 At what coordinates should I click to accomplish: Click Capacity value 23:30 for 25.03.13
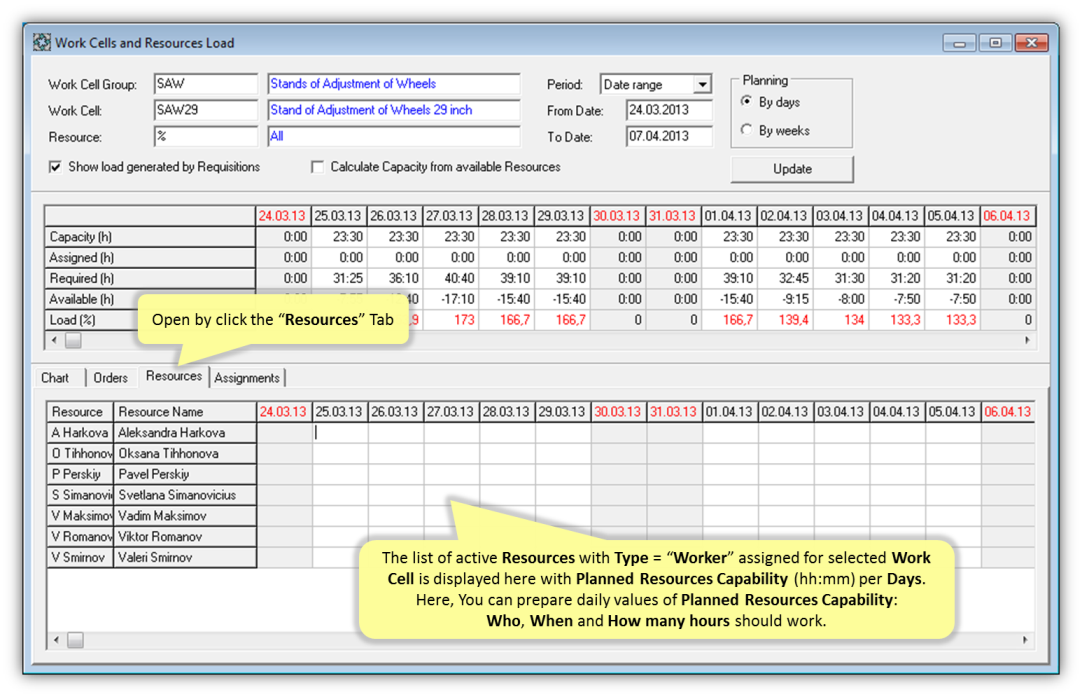(x=338, y=237)
